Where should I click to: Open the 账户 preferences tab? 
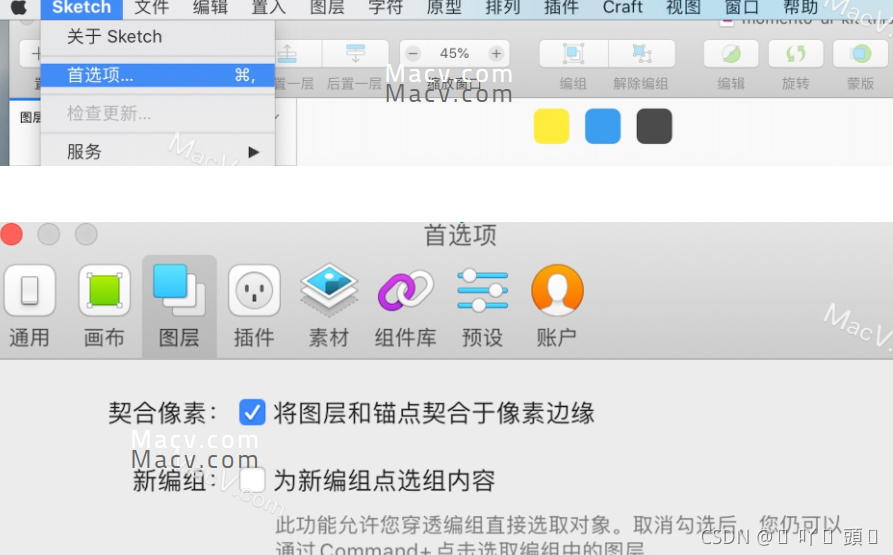coord(557,306)
